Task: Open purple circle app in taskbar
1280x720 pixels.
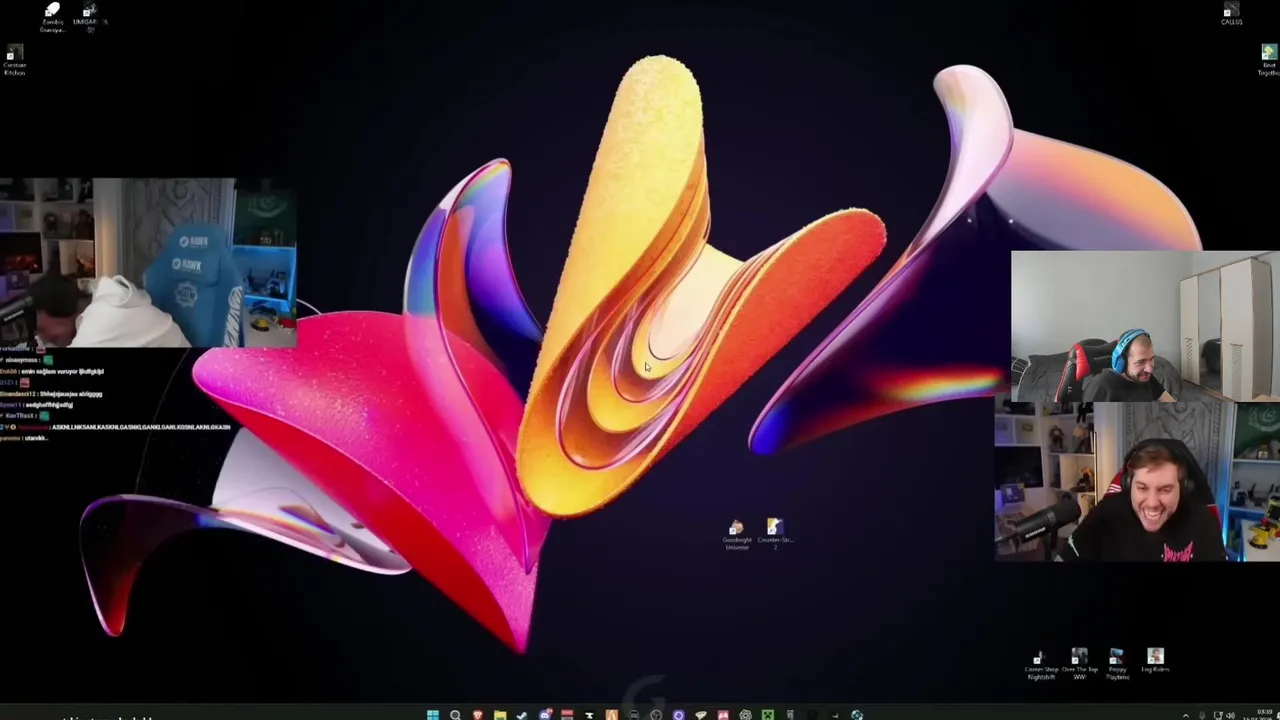Action: coord(678,715)
